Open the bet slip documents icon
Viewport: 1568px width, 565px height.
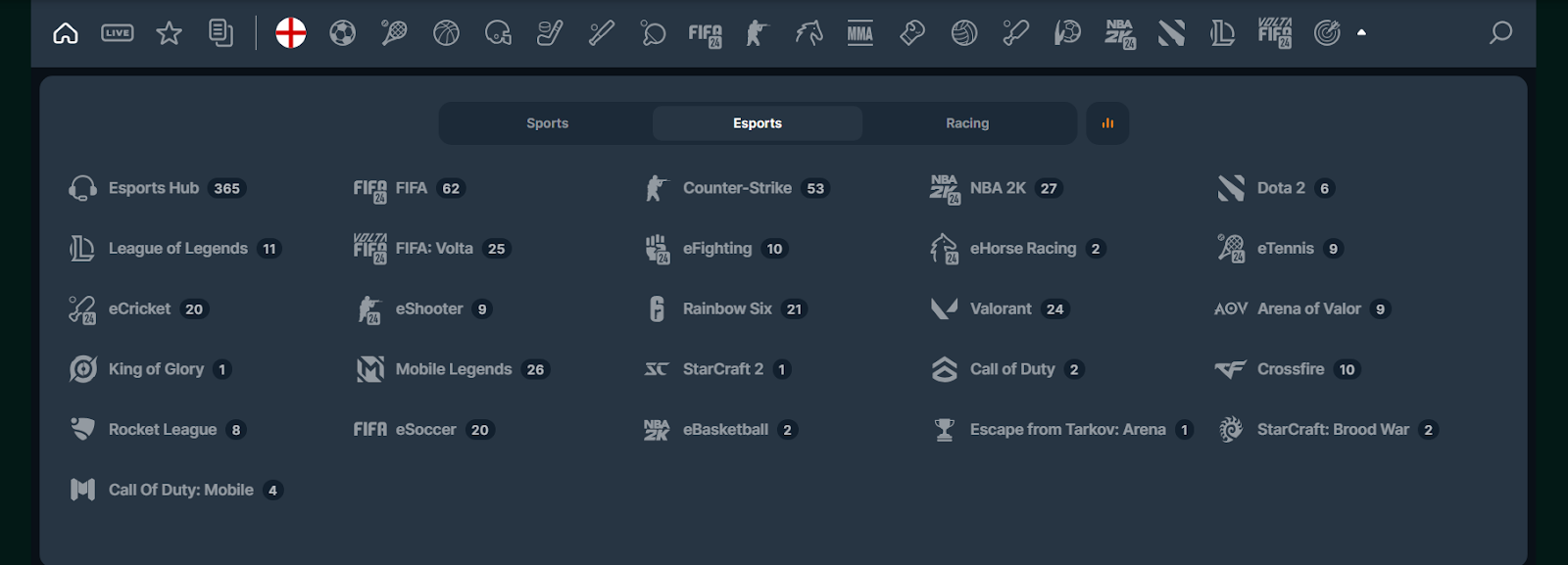click(221, 33)
